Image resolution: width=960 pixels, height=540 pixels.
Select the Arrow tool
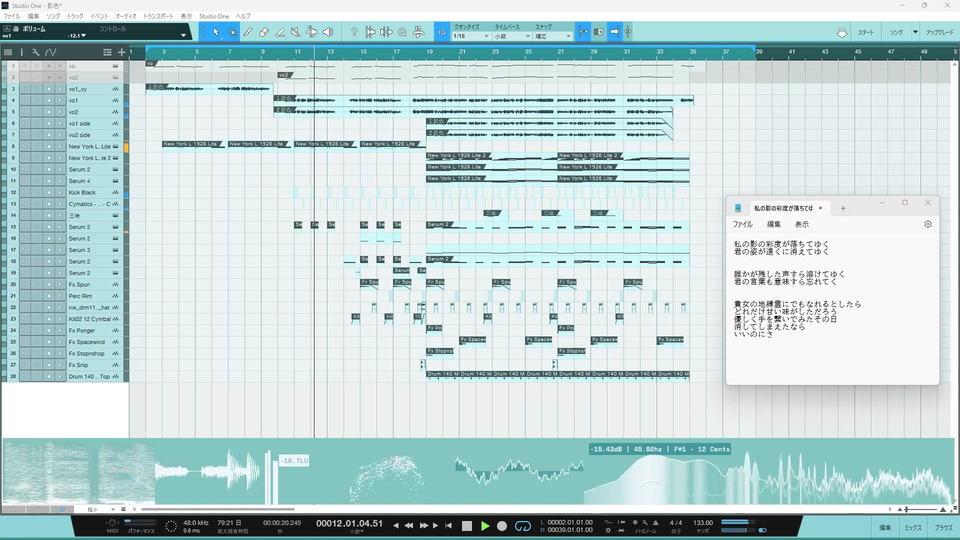tap(216, 32)
